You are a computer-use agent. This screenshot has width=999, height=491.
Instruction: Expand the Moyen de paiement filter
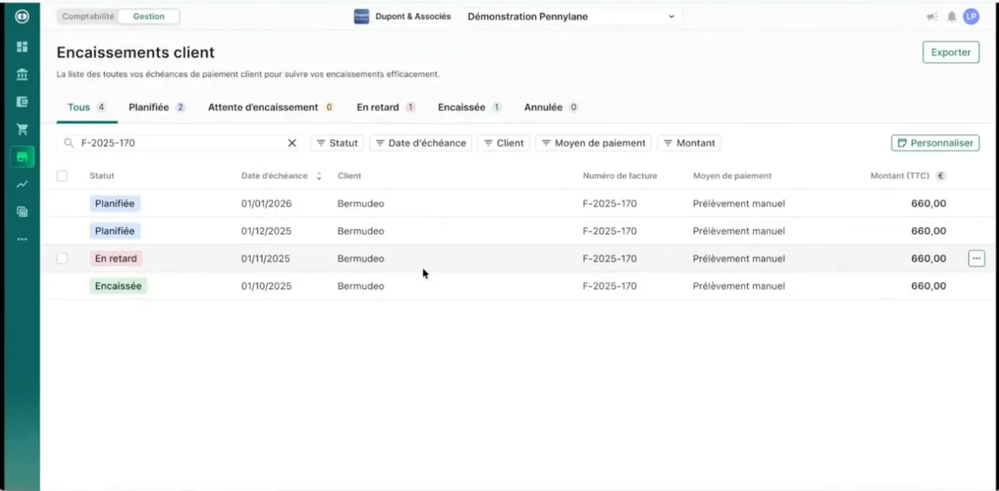click(x=595, y=143)
